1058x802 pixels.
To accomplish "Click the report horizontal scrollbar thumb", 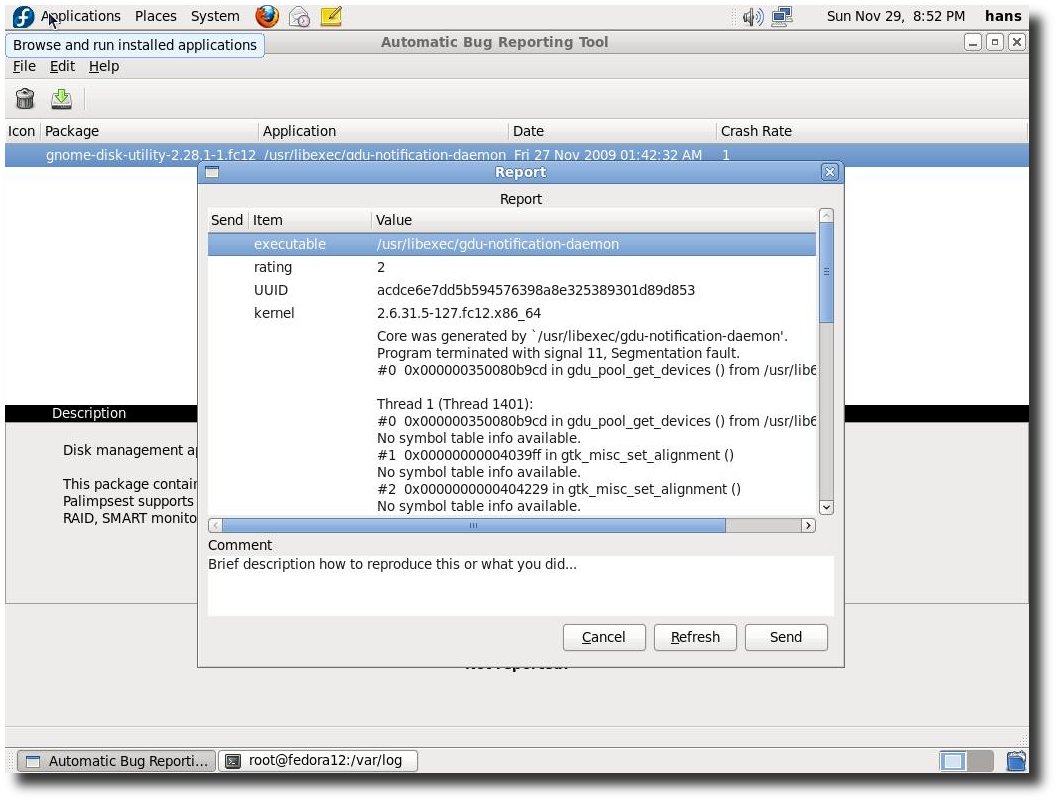I will [474, 525].
